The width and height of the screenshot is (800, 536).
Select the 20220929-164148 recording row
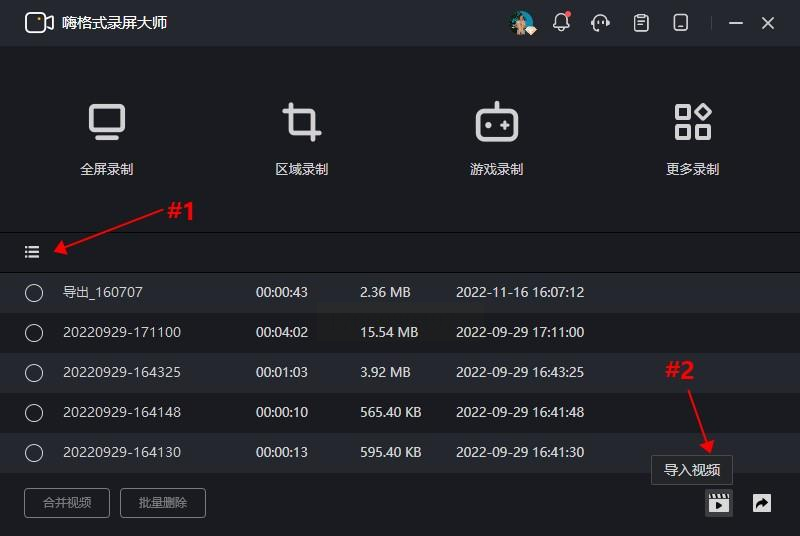[400, 412]
